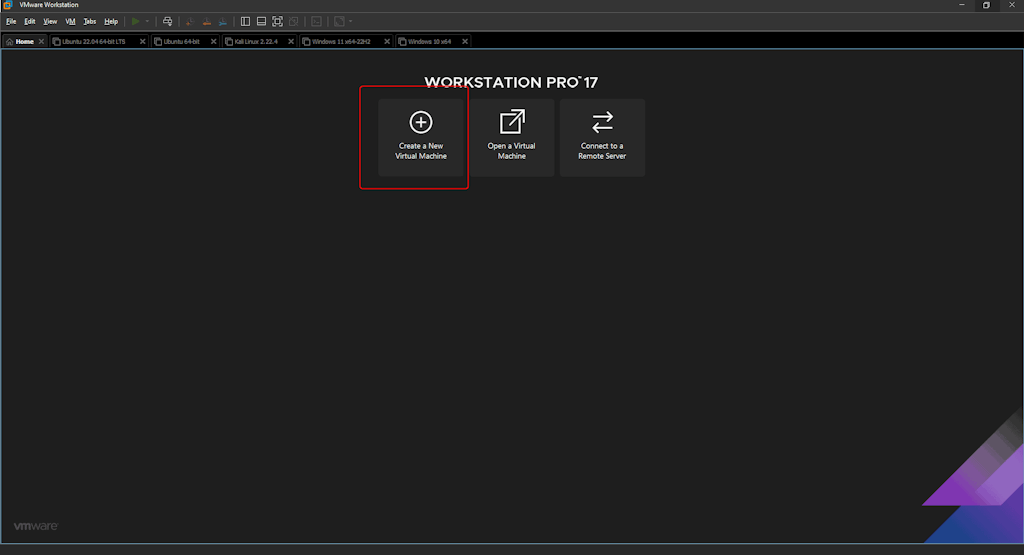Viewport: 1024px width, 555px height.
Task: Click the take snapshot toolbar icon
Action: [x=190, y=22]
